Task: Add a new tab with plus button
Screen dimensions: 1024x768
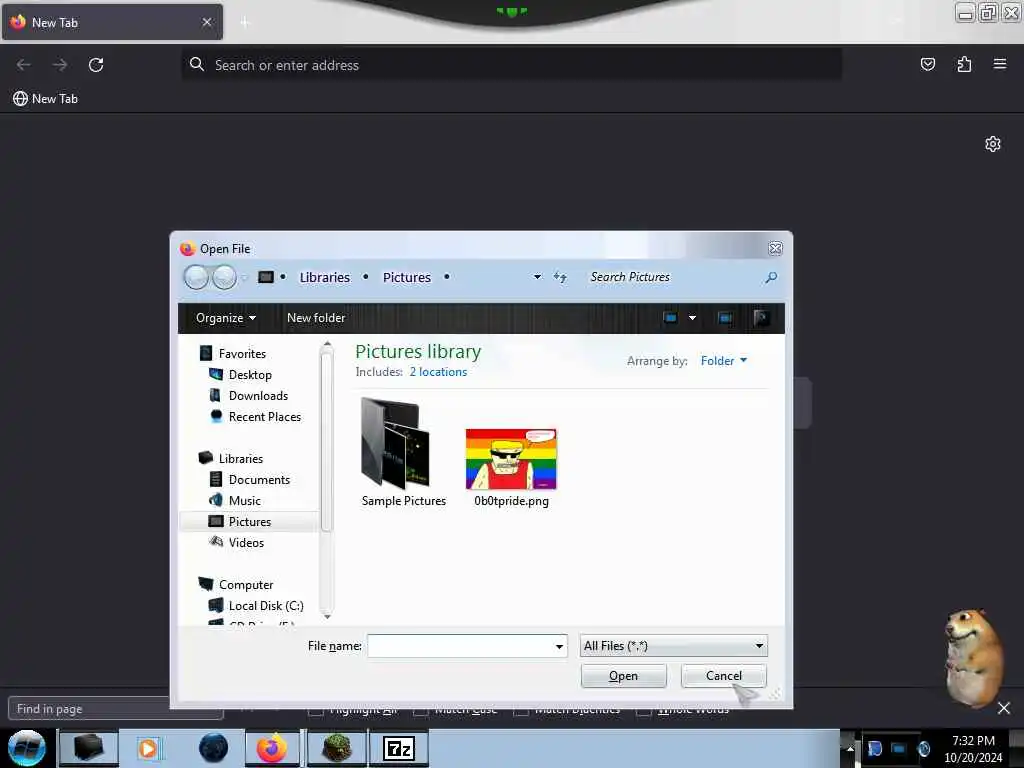Action: tap(244, 23)
